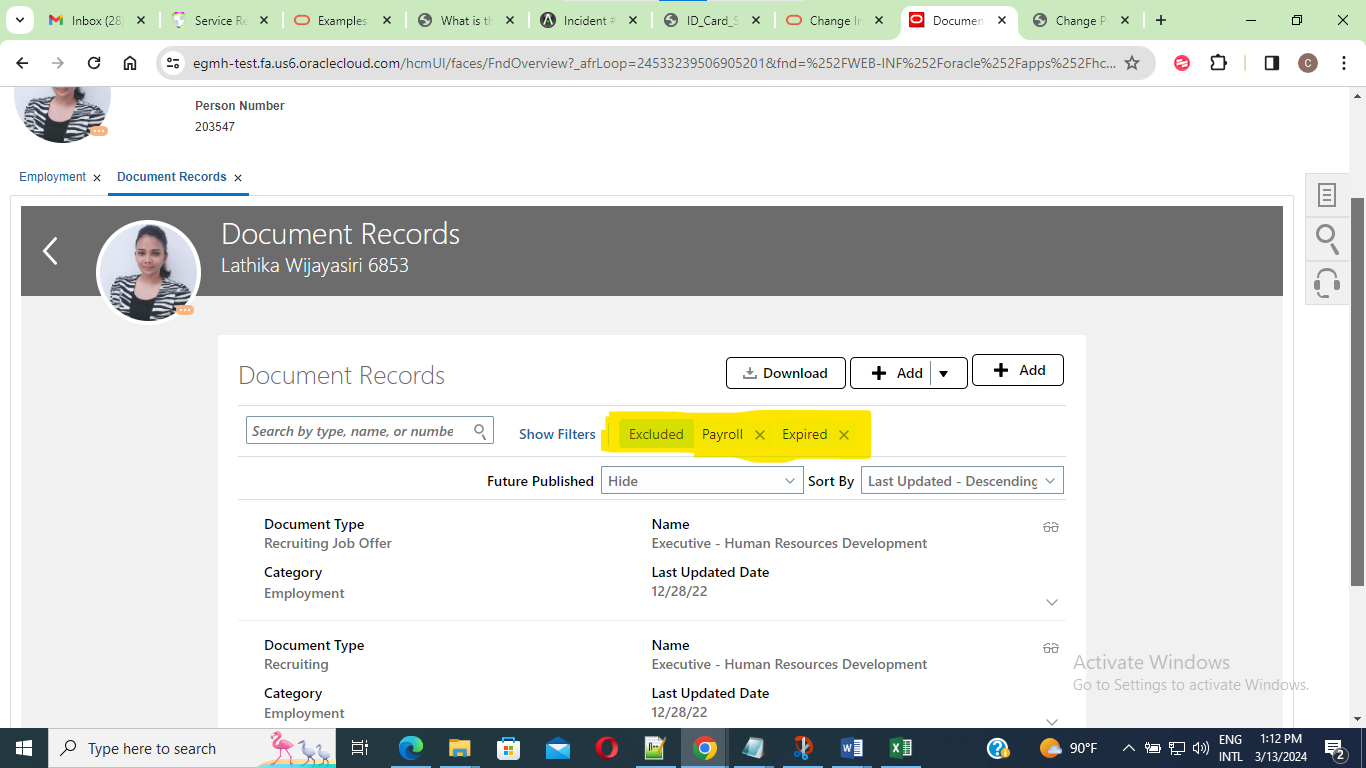Open the Future Published Hide dropdown
This screenshot has width=1366, height=768.
(701, 481)
